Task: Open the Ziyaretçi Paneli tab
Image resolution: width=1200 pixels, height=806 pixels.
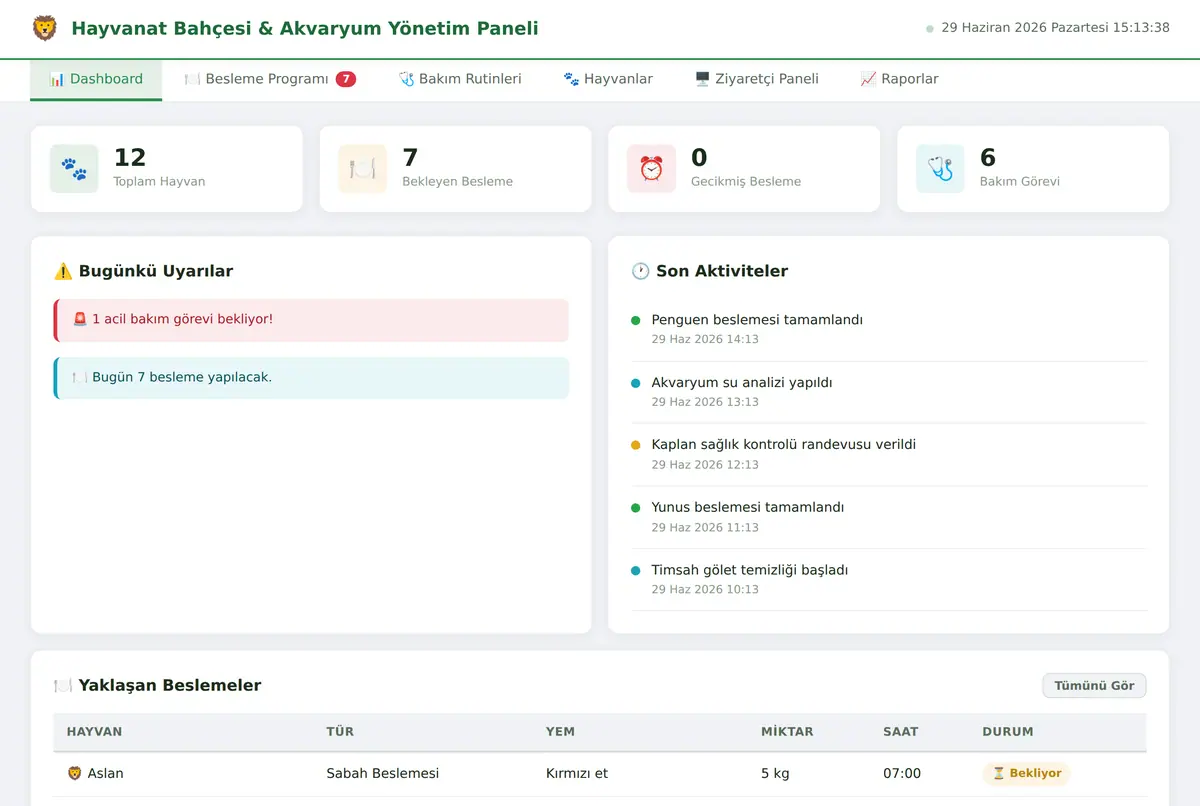Action: [757, 79]
